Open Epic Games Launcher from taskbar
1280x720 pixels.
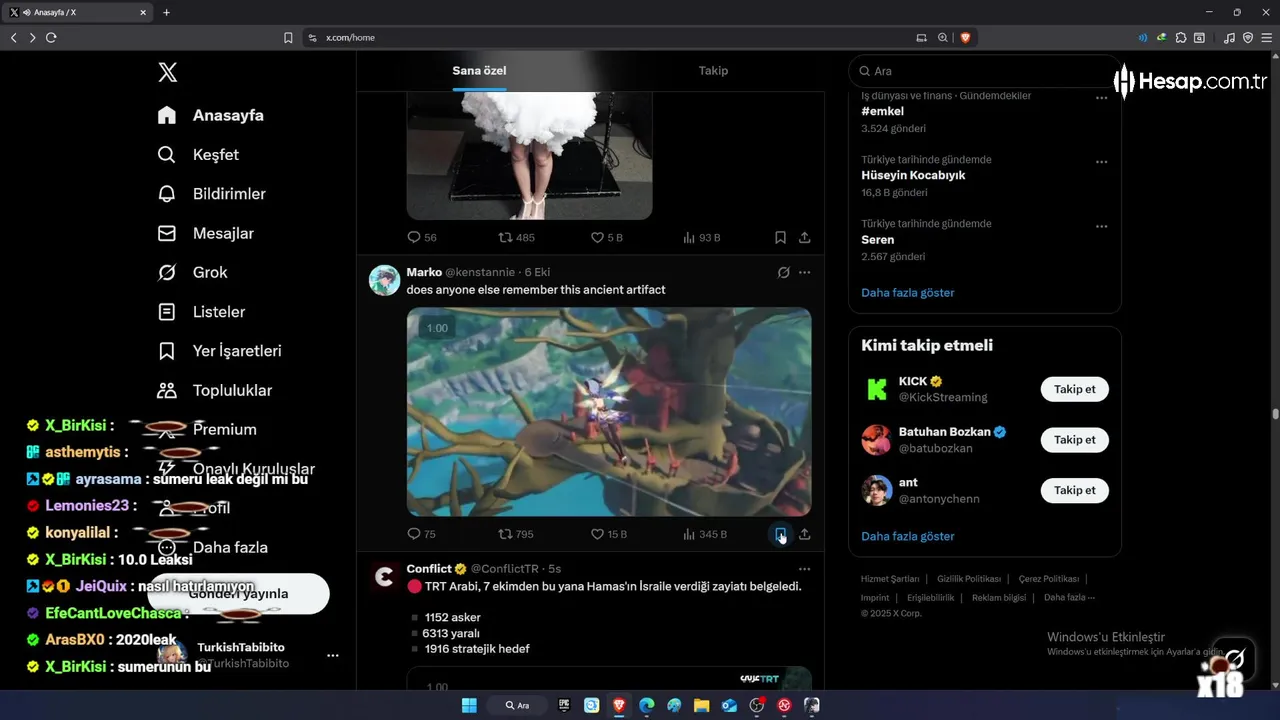pyautogui.click(x=564, y=705)
